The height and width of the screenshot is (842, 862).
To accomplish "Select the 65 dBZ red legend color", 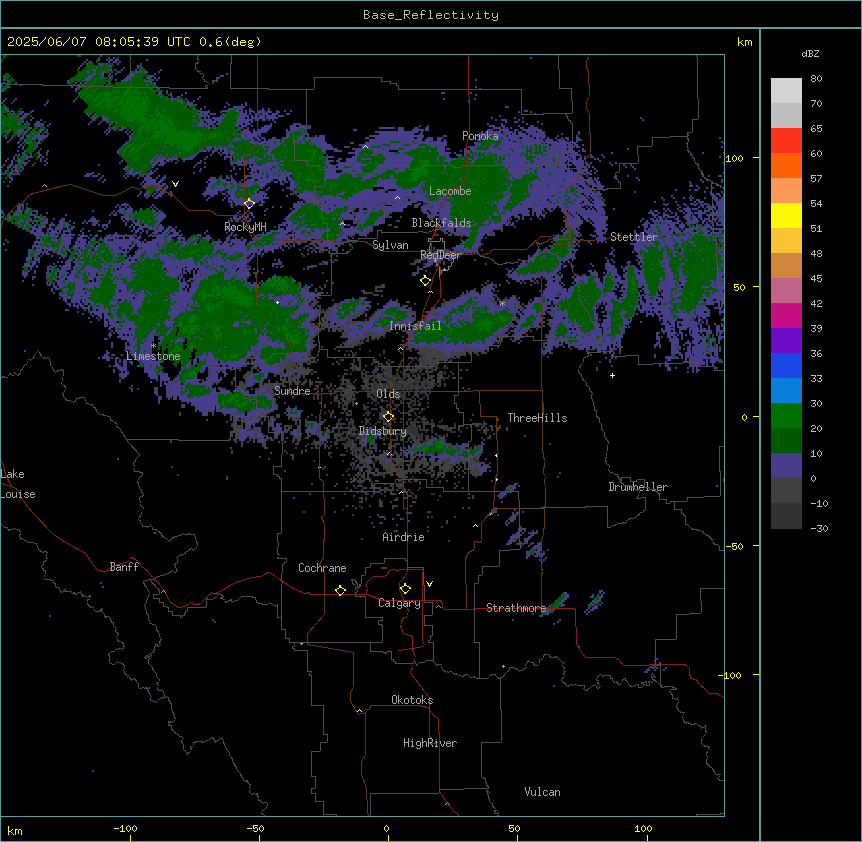I will click(786, 140).
